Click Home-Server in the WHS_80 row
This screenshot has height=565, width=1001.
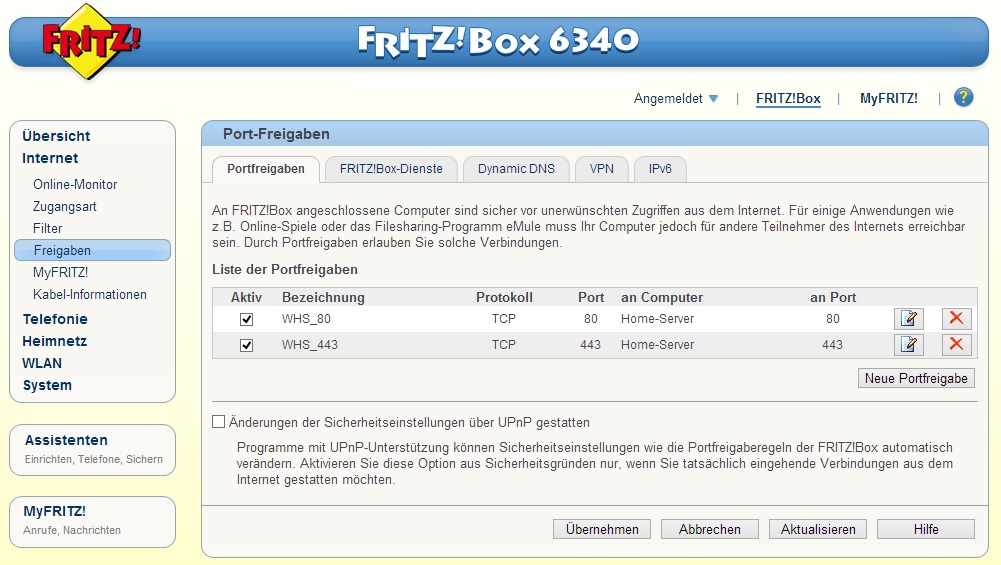[658, 319]
